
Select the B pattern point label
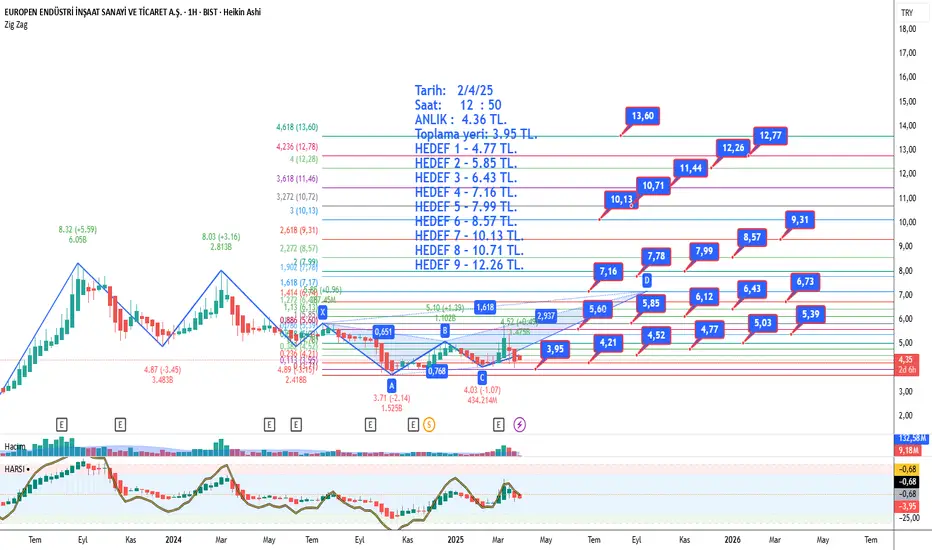pos(445,331)
